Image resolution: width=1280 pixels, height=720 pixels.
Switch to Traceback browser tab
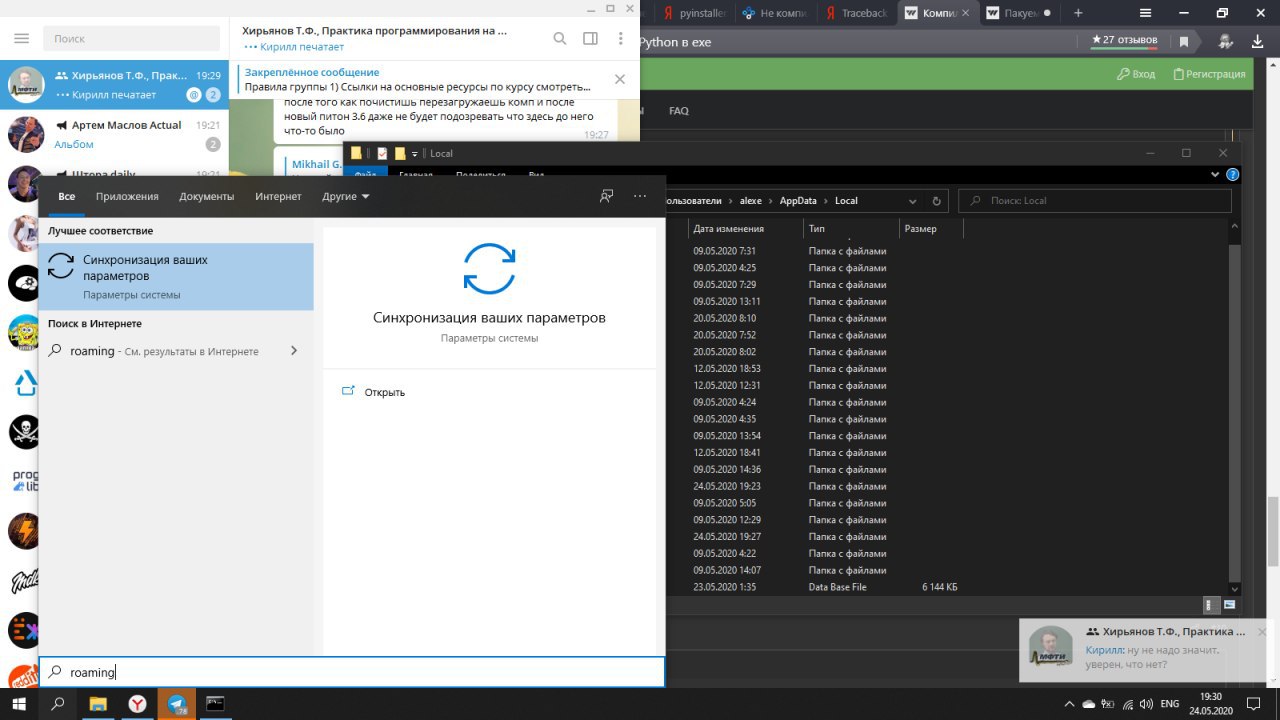coord(856,13)
